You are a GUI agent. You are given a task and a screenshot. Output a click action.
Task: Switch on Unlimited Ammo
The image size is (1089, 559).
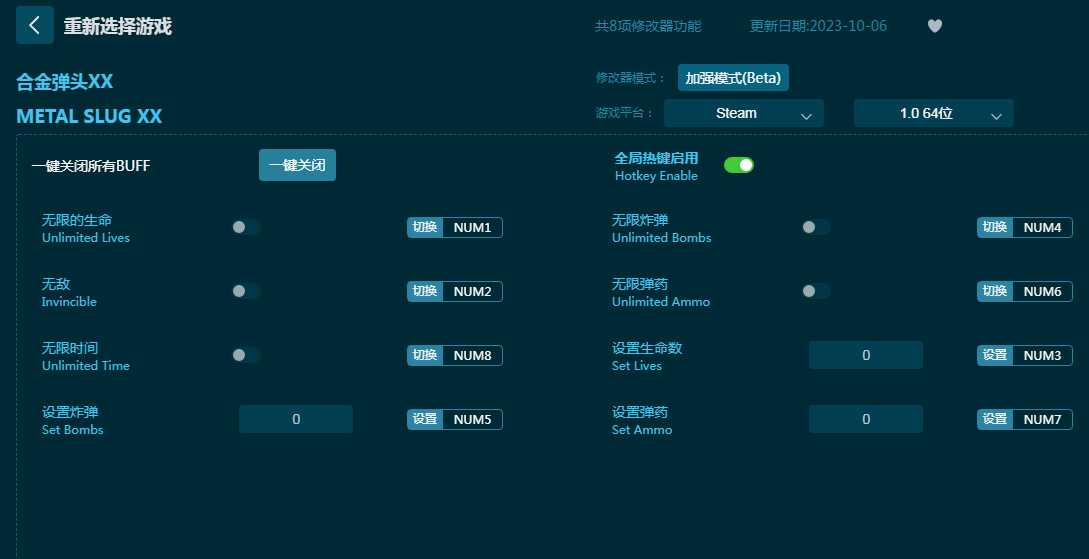(x=815, y=291)
